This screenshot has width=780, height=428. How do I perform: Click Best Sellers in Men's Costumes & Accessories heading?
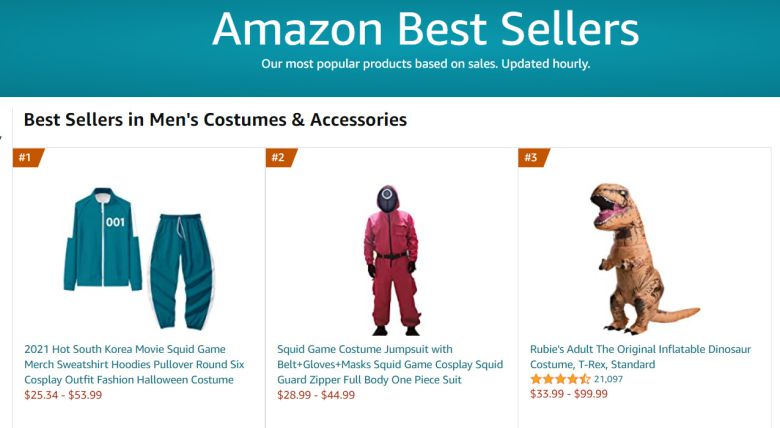point(215,120)
